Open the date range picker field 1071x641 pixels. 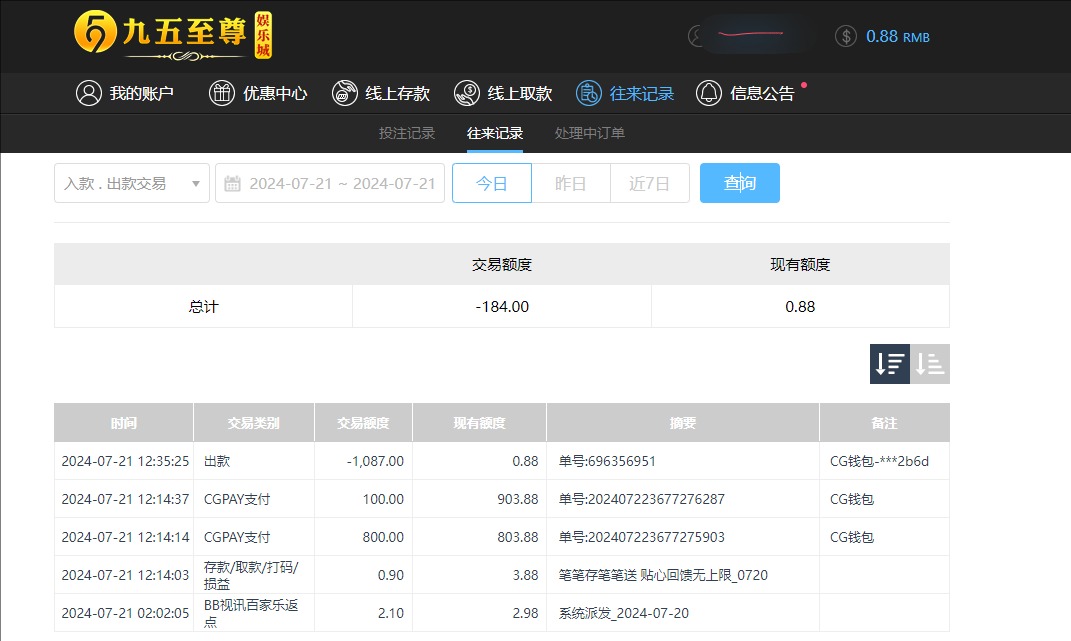coord(330,183)
